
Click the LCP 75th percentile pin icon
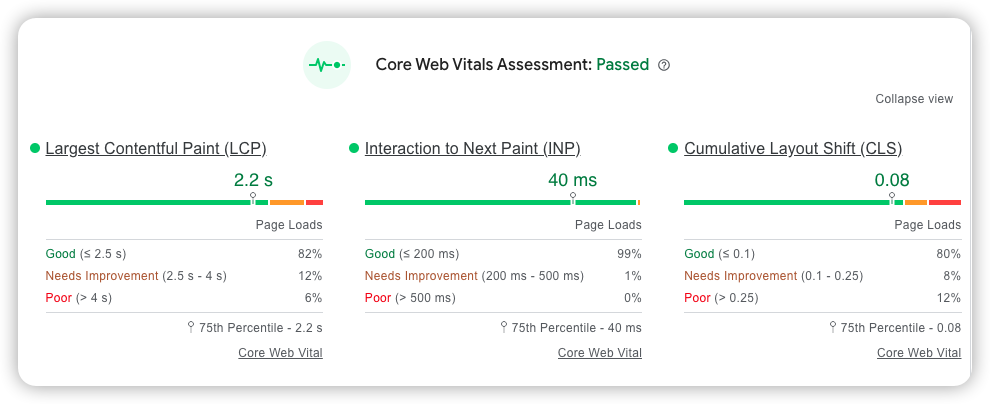click(x=190, y=327)
